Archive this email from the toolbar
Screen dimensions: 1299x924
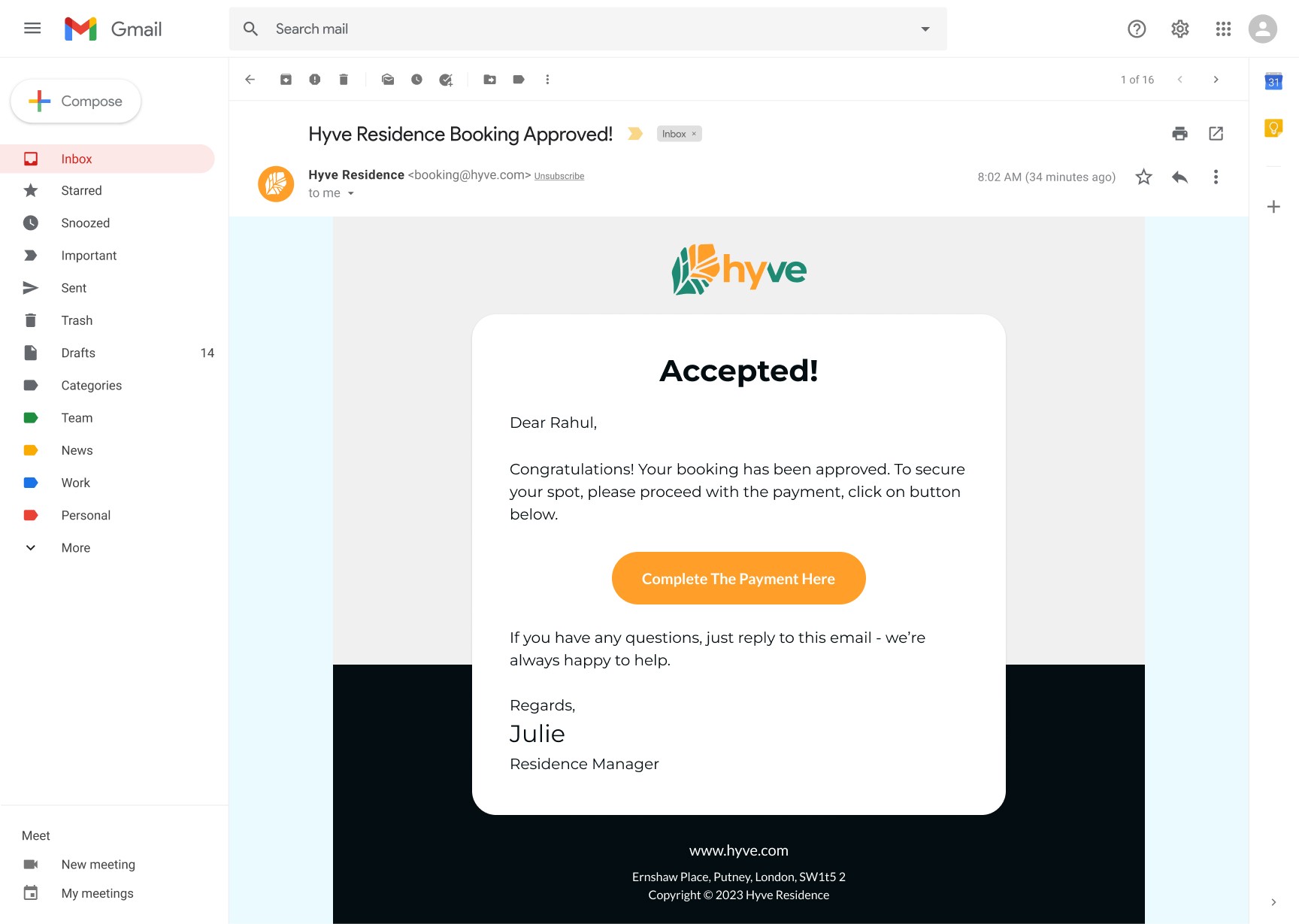pos(286,79)
